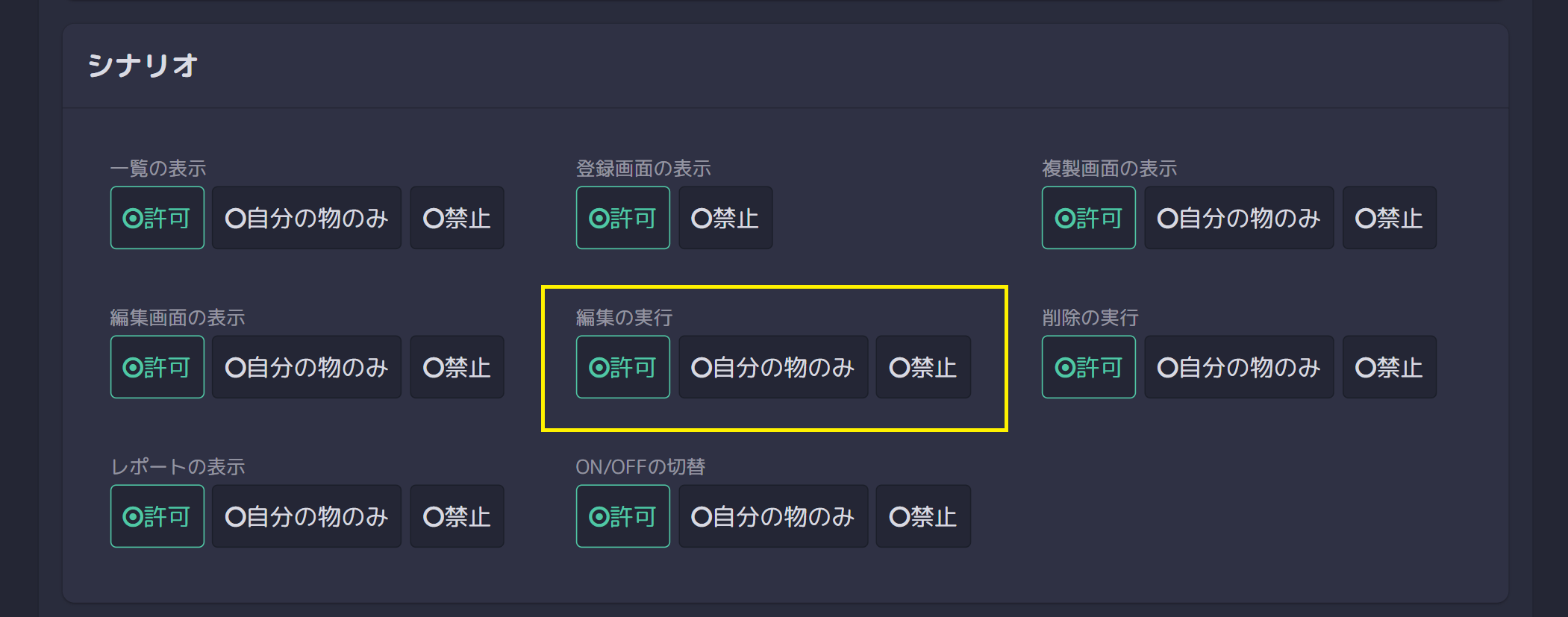Set 編集の実行 to 禁止

923,367
